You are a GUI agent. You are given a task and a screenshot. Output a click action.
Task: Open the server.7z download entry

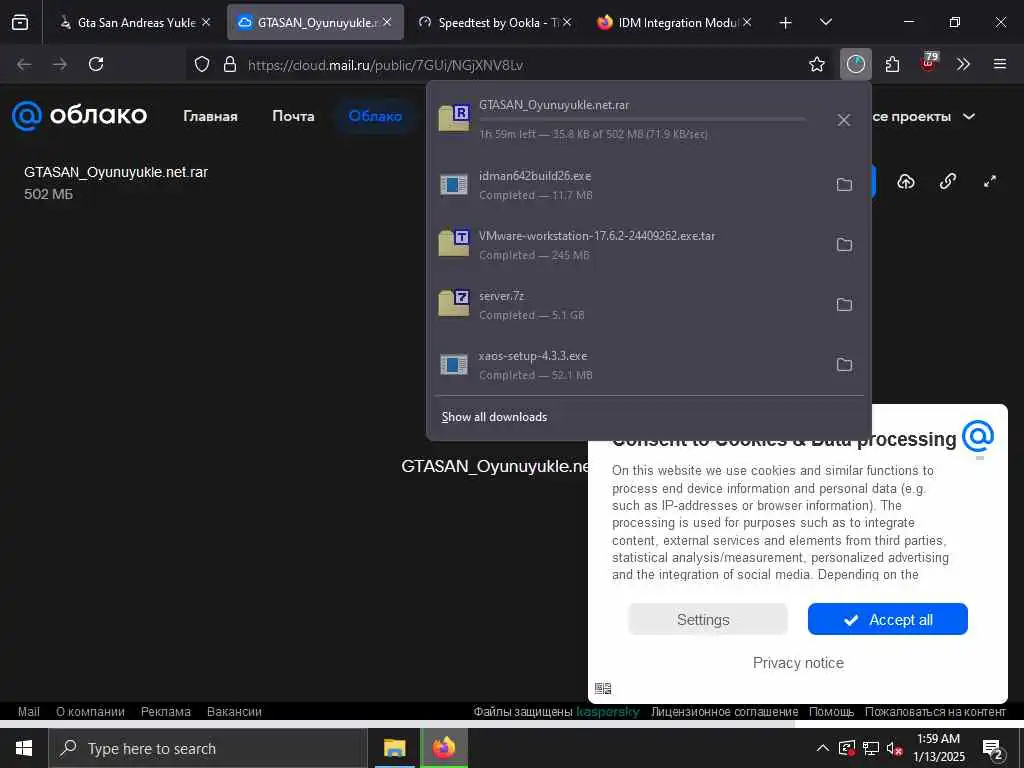(x=627, y=305)
